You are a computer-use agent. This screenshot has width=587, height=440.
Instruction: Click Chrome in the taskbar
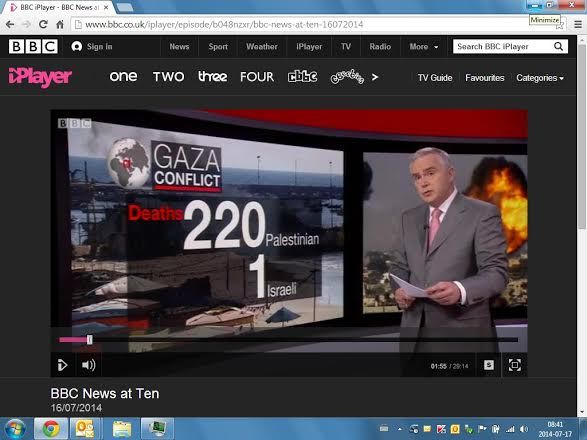[51, 429]
